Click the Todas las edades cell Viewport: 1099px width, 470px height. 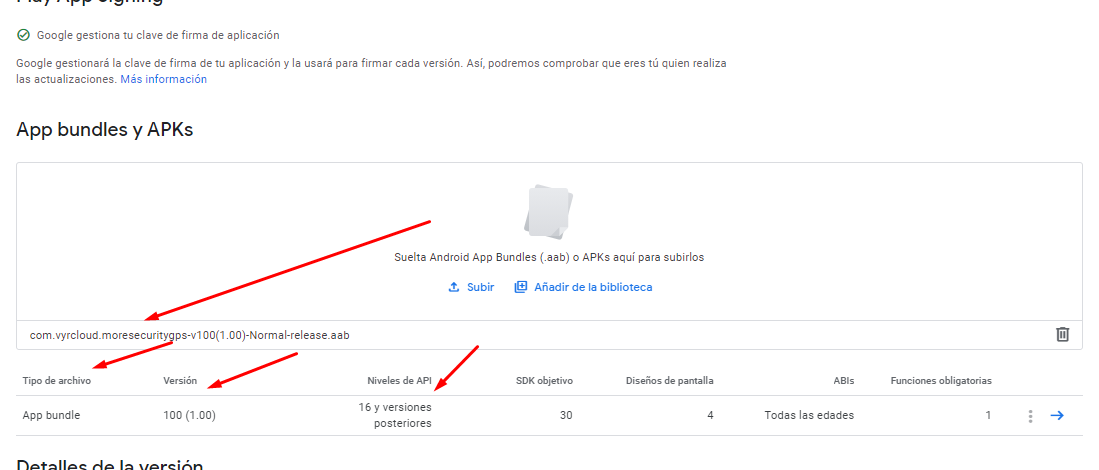[x=809, y=416]
